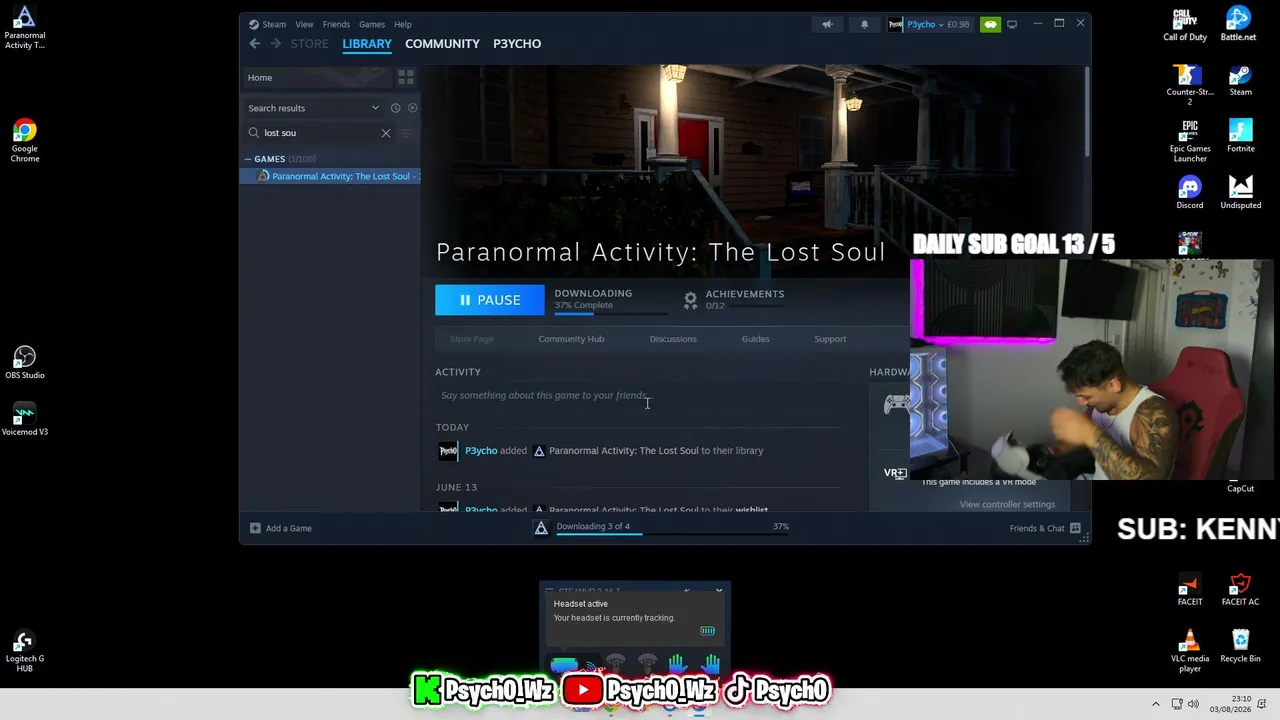Switch to the LIBRARY tab
The height and width of the screenshot is (720, 1280).
point(367,44)
